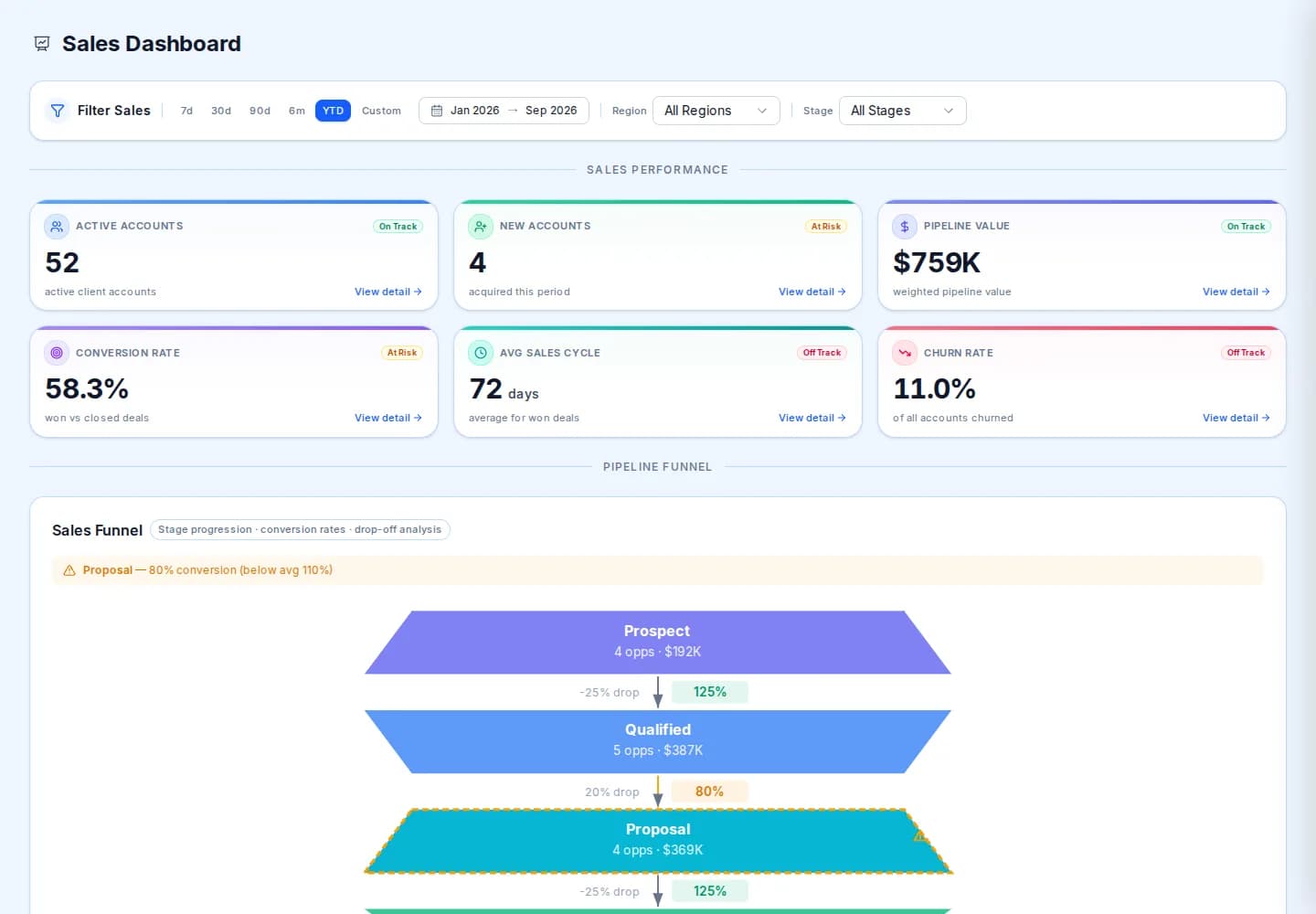Click the 125% rate between Prospect and Qualified
This screenshot has width=1316, height=914.
[710, 692]
